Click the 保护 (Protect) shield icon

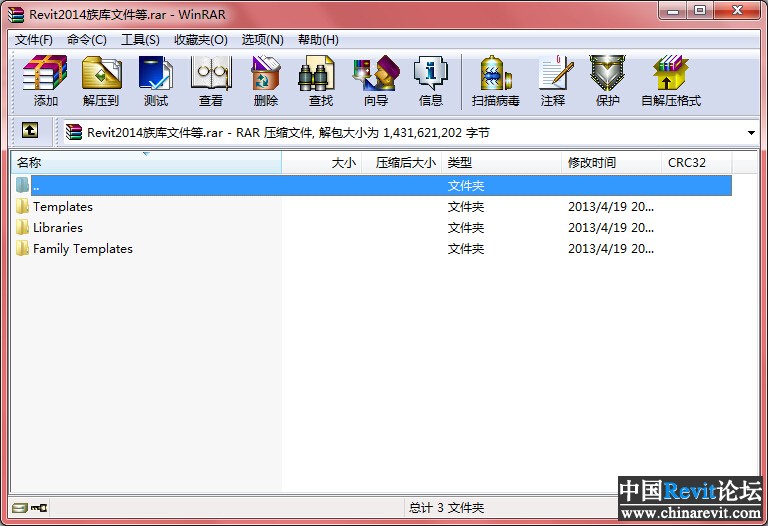607,73
